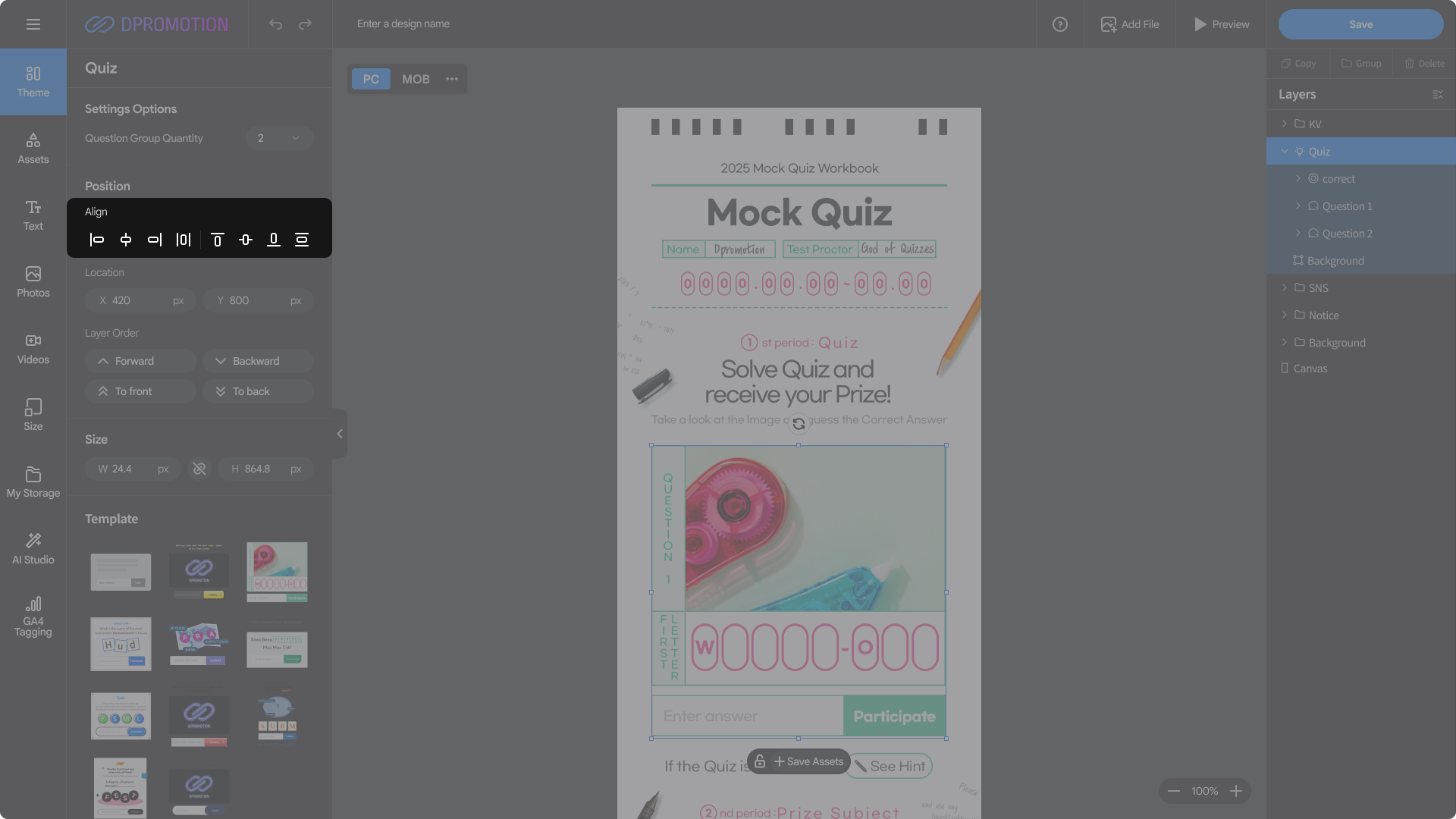The image size is (1456, 819).
Task: Click the align left icon
Action: 97,240
